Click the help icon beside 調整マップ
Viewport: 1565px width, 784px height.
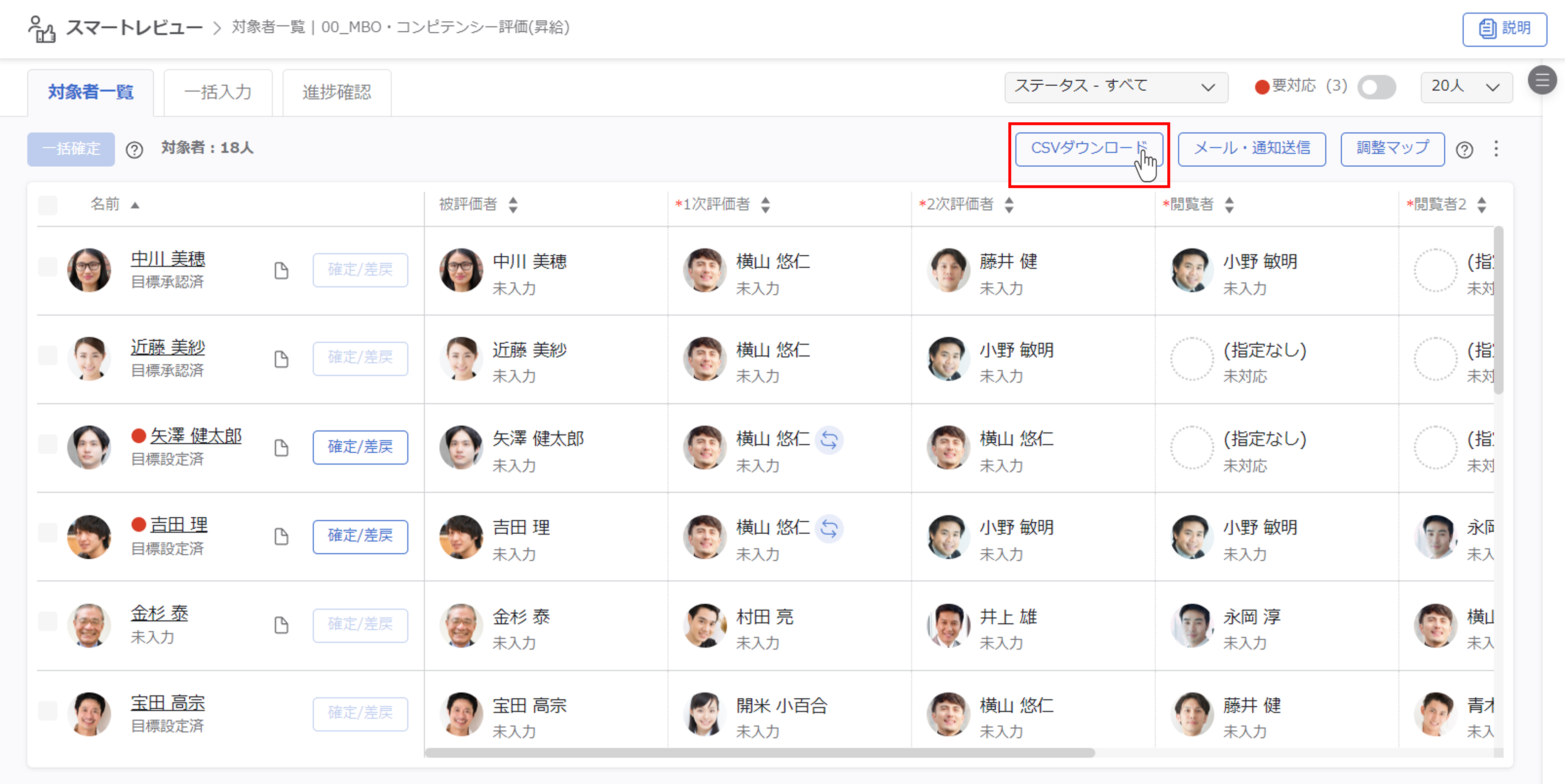(x=1464, y=149)
